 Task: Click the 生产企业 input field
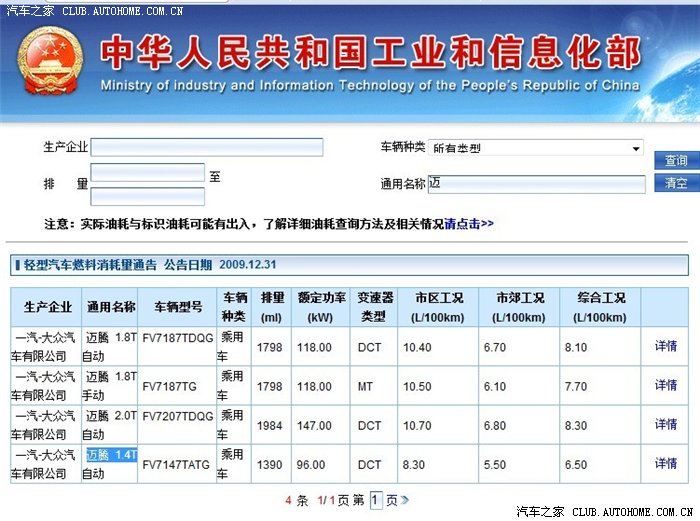tap(207, 147)
